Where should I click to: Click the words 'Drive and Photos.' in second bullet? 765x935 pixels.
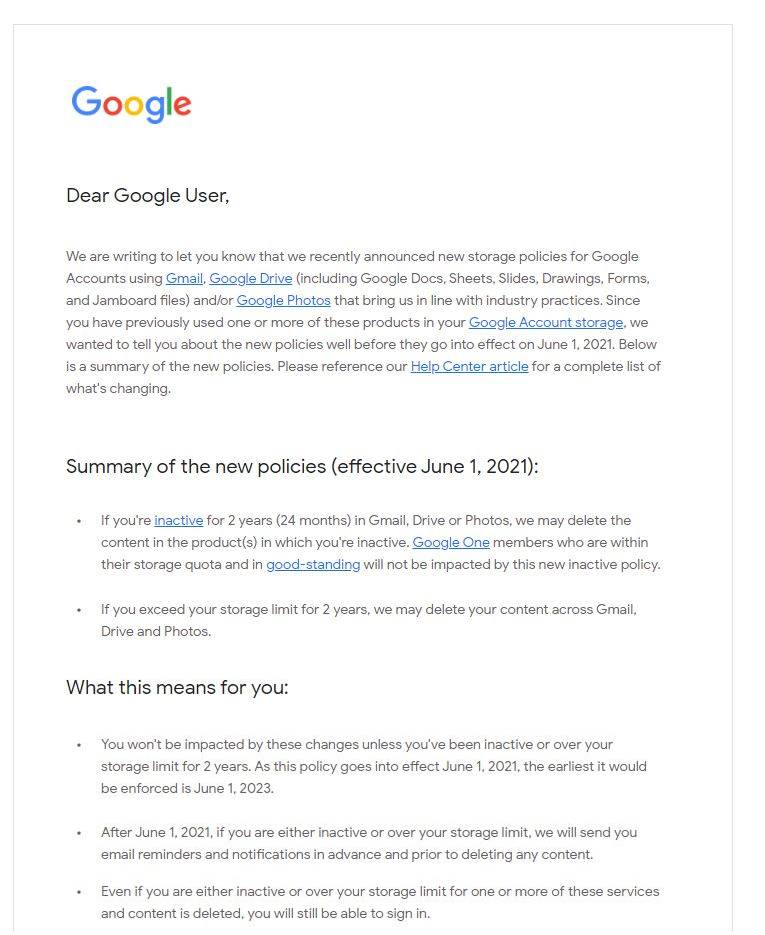(155, 631)
